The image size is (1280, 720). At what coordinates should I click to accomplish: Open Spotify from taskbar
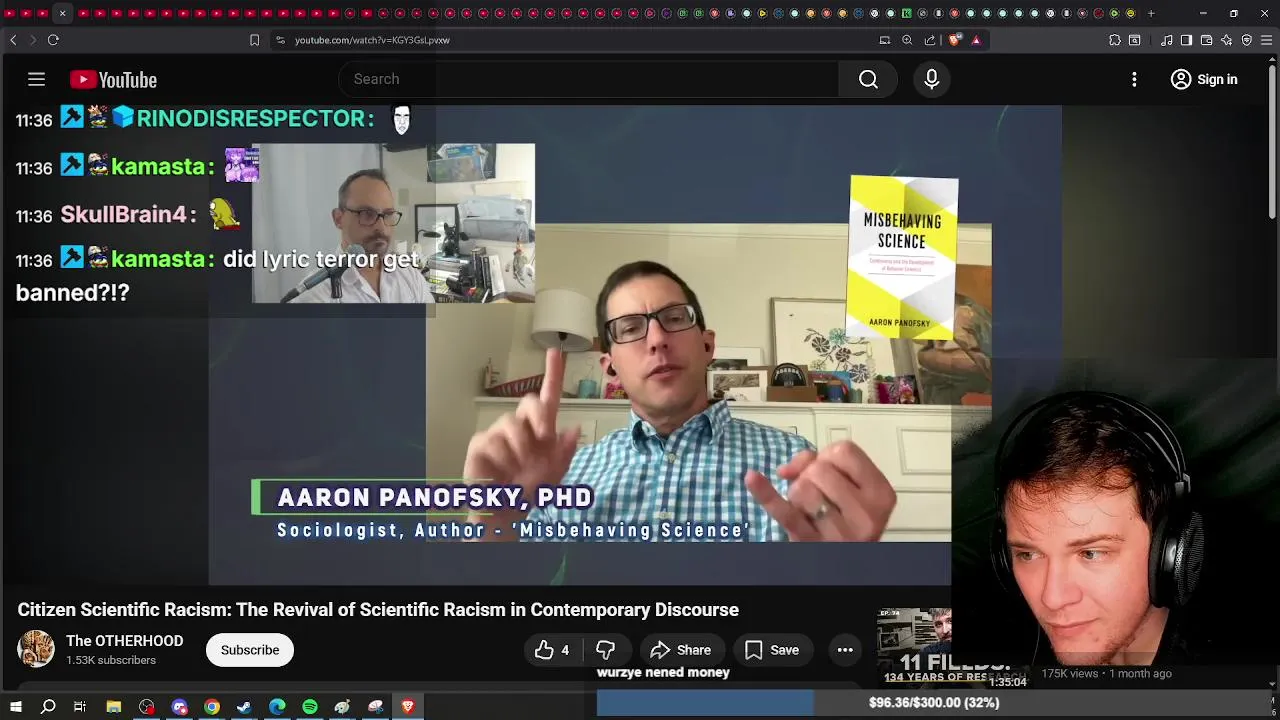point(310,707)
